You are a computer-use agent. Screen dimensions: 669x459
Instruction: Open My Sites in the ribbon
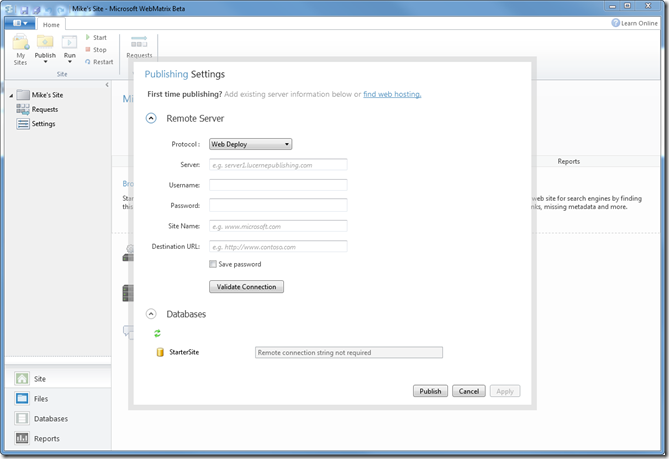[x=20, y=50]
